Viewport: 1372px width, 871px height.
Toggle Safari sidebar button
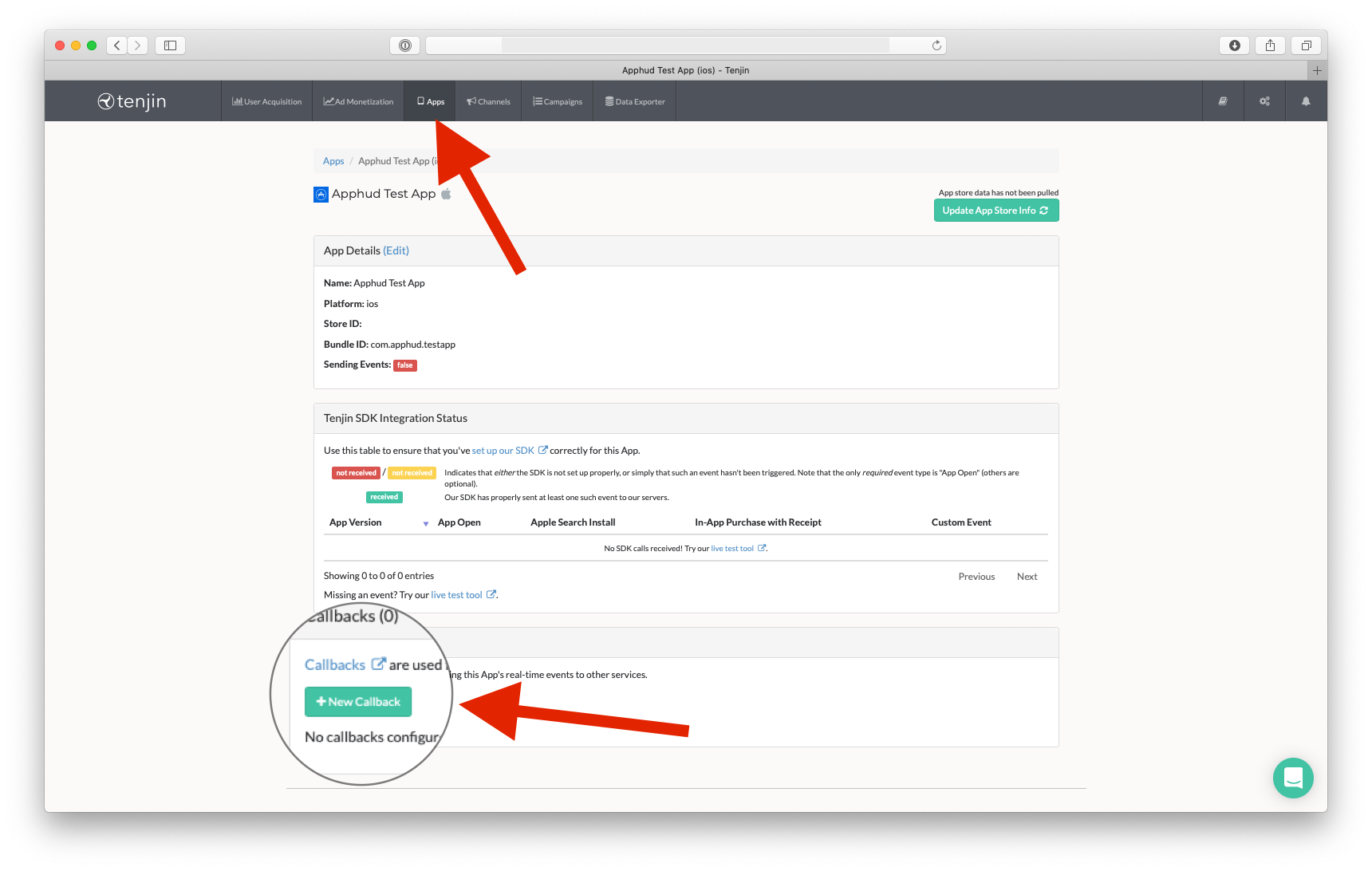[170, 45]
